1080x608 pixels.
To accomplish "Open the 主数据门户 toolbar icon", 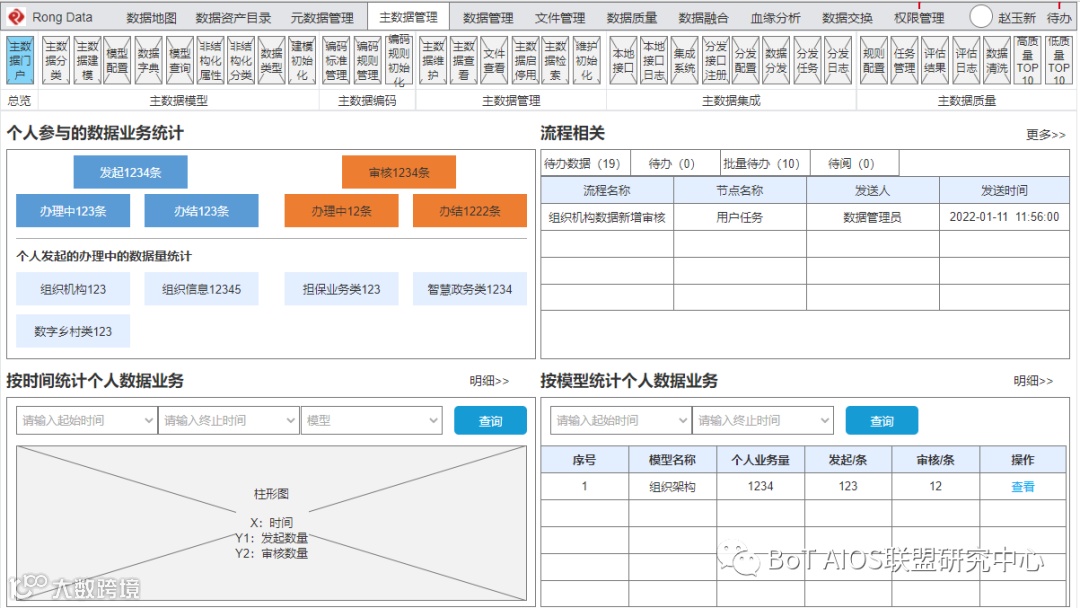I will [x=20, y=61].
